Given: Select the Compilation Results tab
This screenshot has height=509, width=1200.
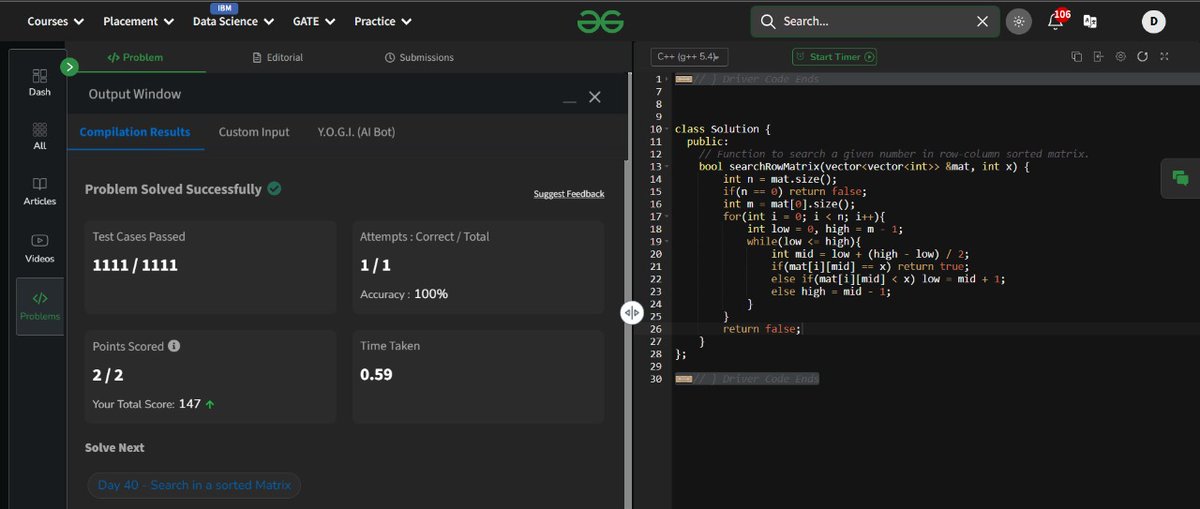Looking at the screenshot, I should coord(135,132).
